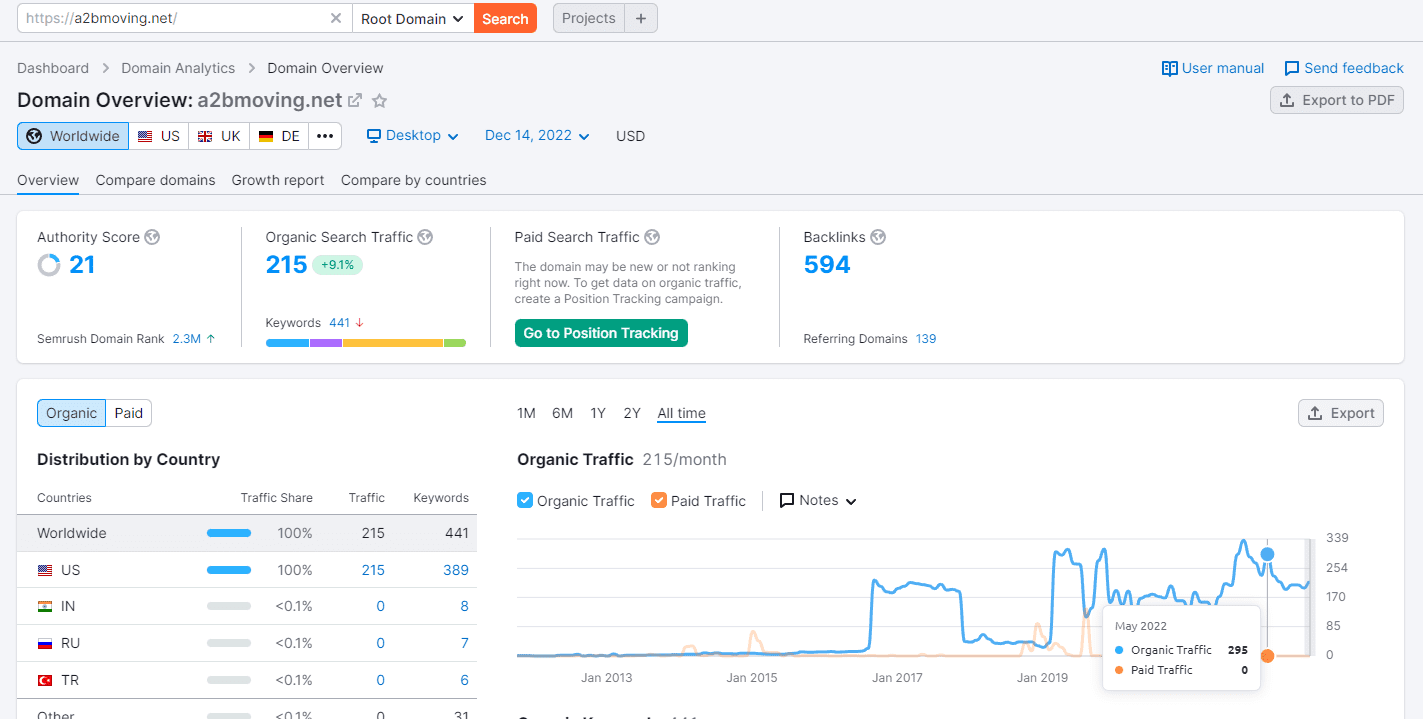Open the Root Domain dropdown
The image size is (1423, 719).
tap(412, 18)
